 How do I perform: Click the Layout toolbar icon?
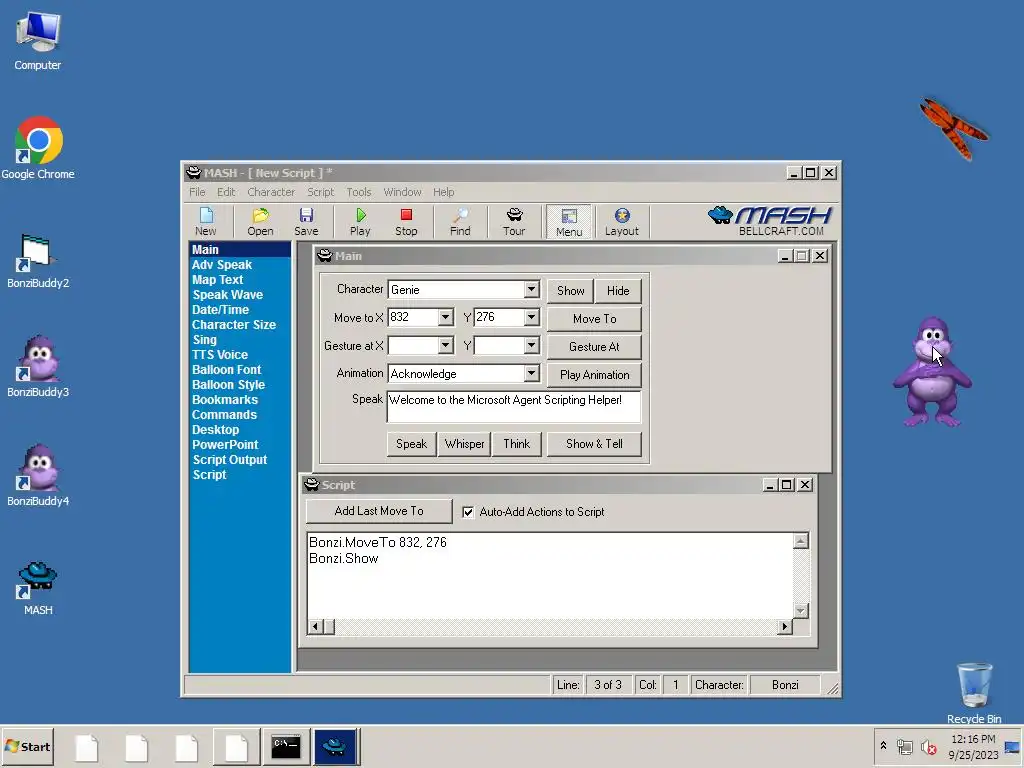pyautogui.click(x=622, y=221)
